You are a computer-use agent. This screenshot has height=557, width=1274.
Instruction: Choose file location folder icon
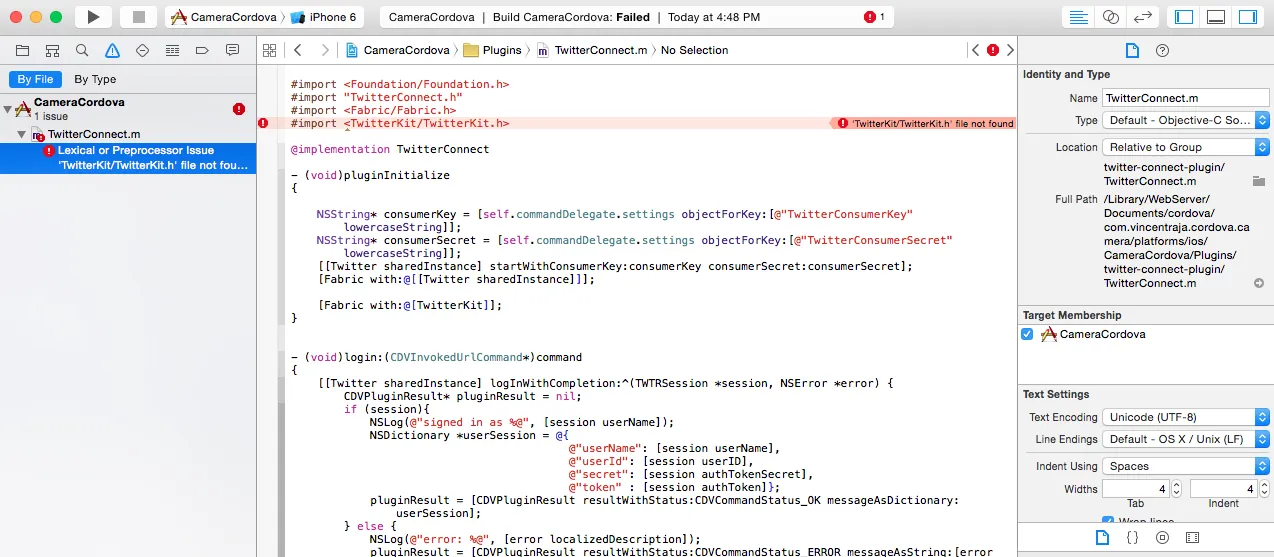(x=1259, y=181)
